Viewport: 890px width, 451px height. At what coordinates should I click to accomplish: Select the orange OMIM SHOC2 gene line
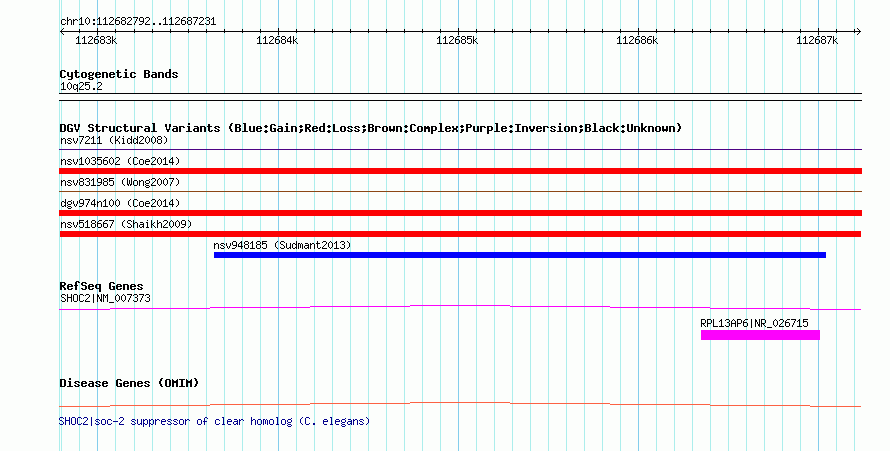tap(460, 404)
